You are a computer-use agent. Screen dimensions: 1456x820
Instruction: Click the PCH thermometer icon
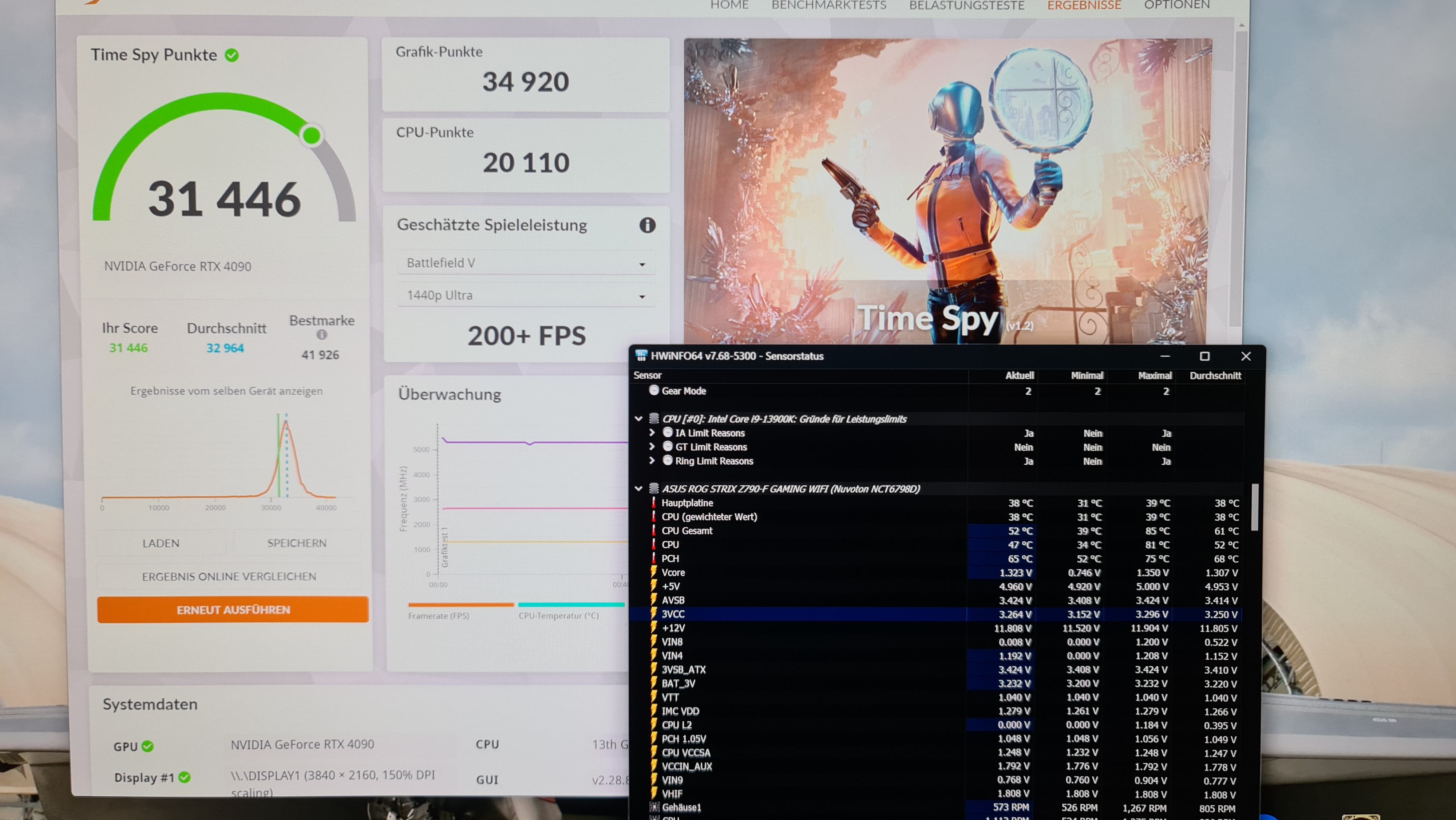pyautogui.click(x=654, y=557)
